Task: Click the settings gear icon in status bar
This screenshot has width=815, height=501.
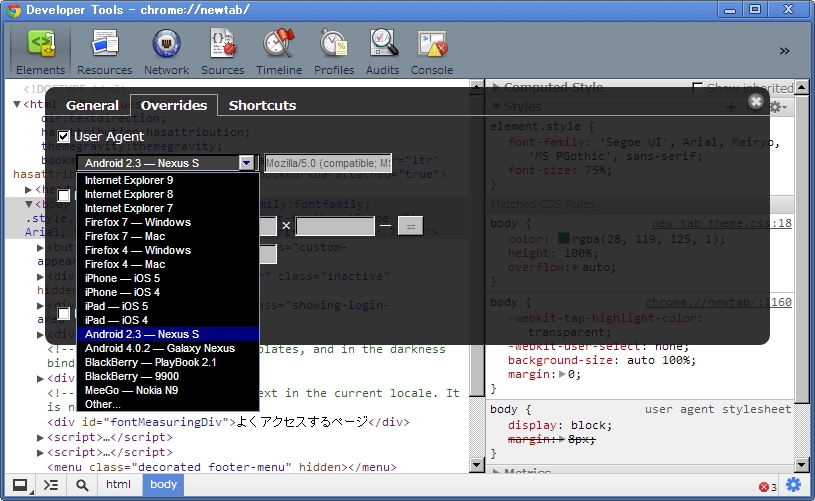Action: 793,485
